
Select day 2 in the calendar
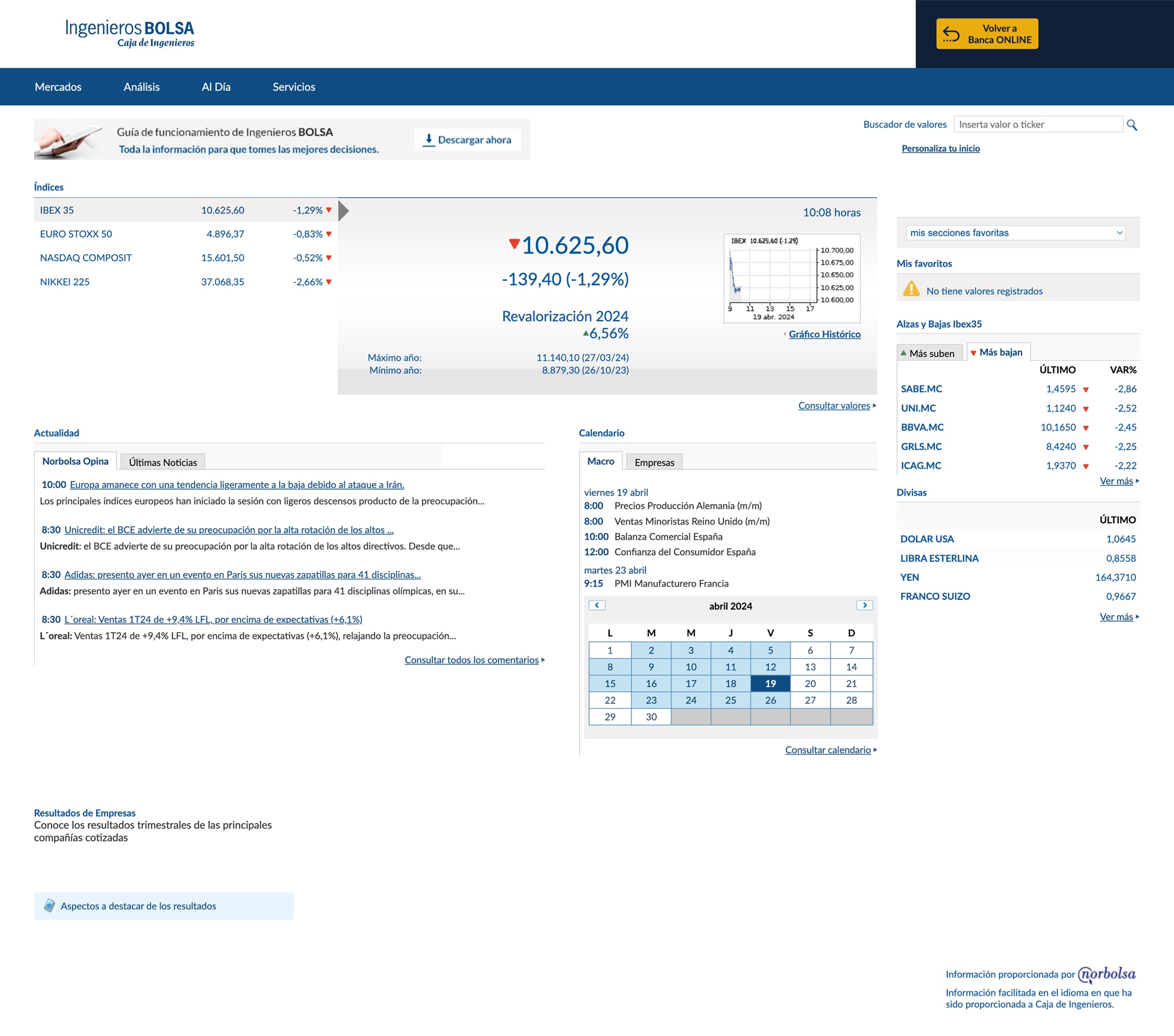point(651,650)
